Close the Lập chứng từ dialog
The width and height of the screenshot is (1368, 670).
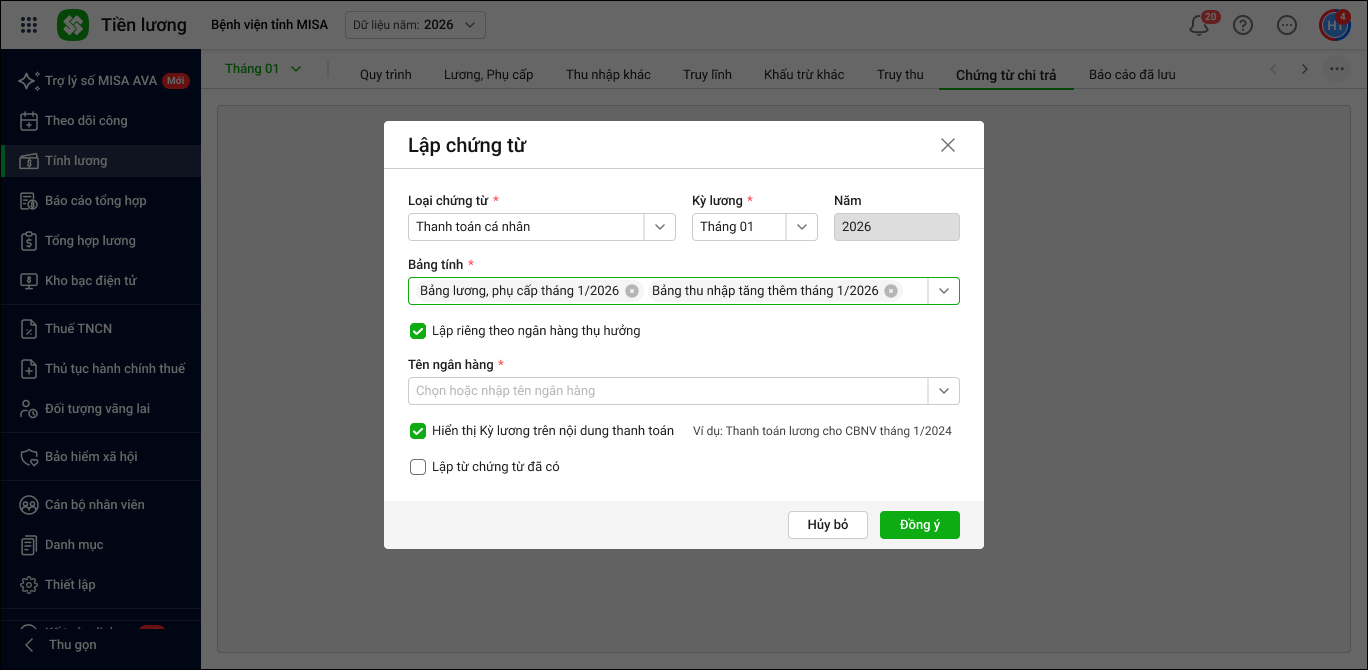point(948,145)
